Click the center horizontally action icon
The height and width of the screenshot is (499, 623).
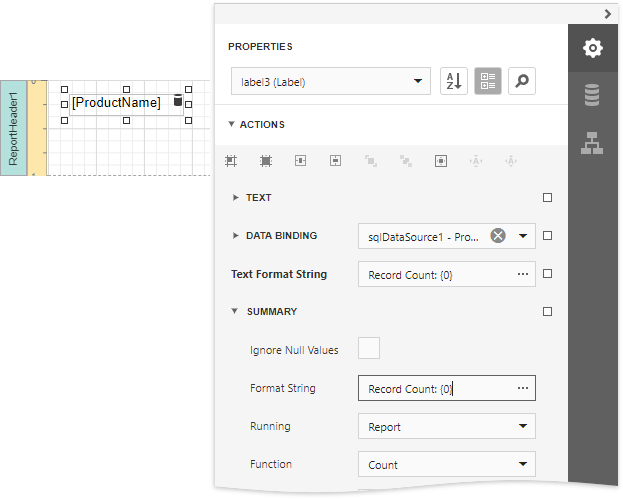click(301, 160)
